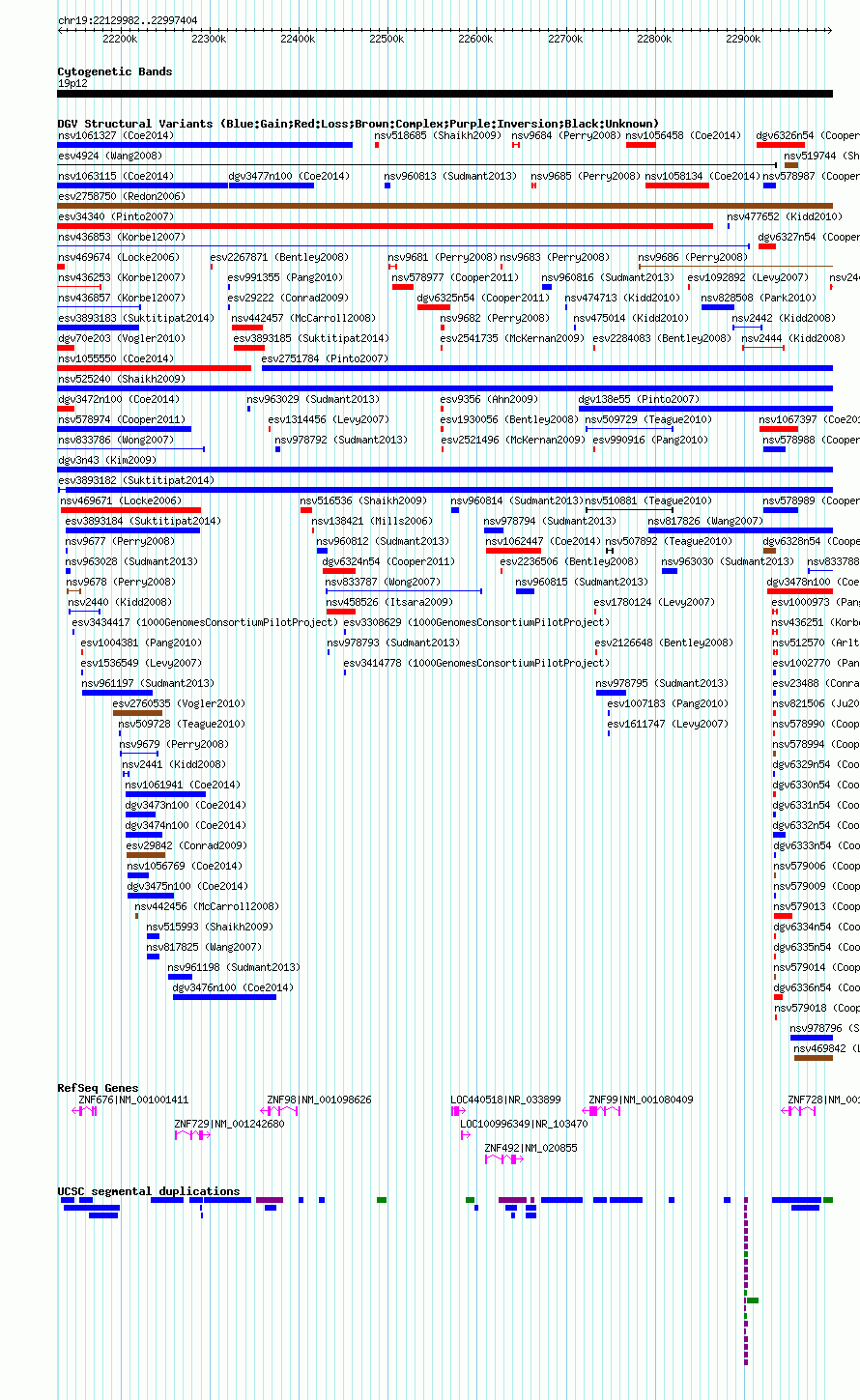Screen dimensions: 860x1400
Task: Click the RefSeq Genes track title
Action: [x=98, y=1088]
